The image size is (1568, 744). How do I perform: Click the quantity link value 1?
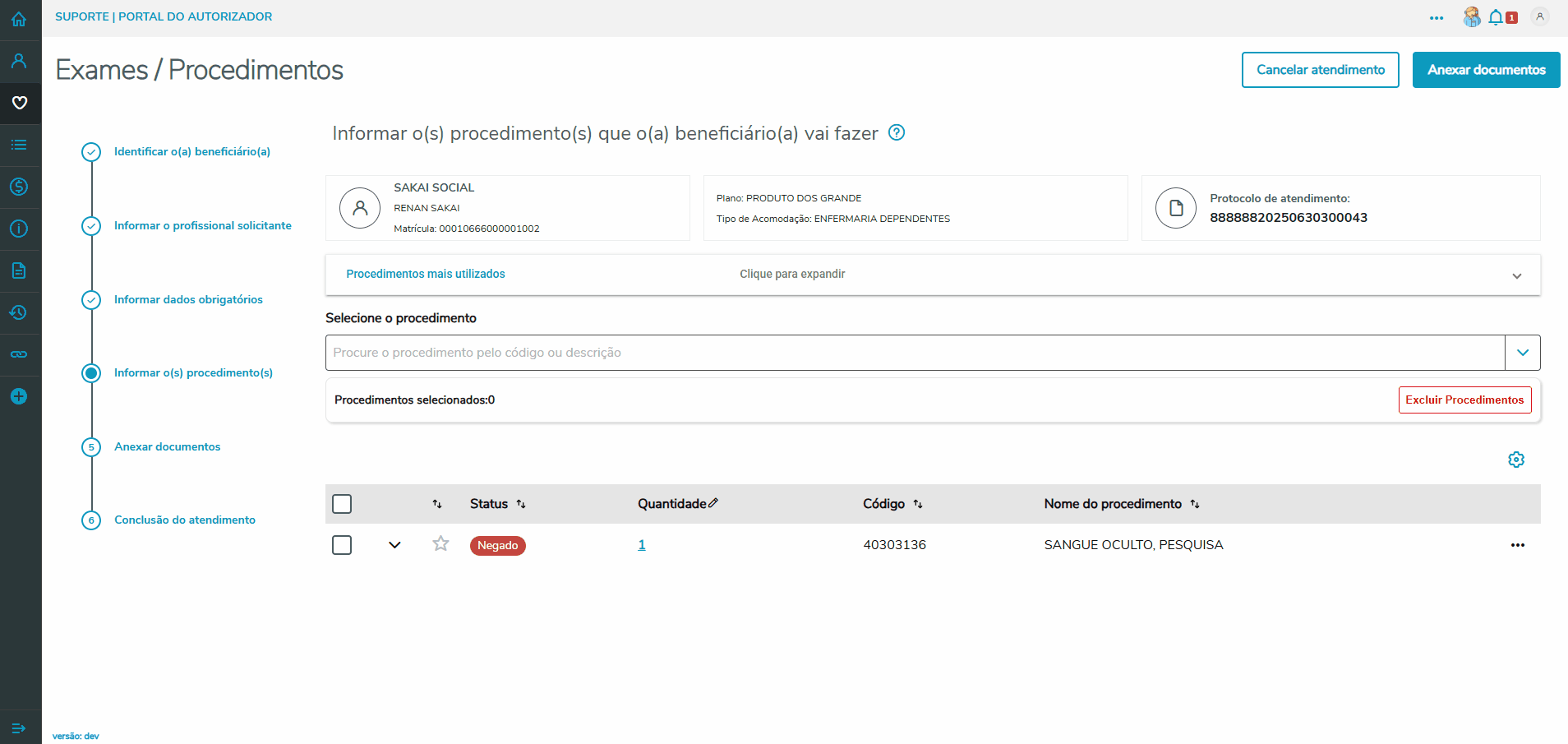[642, 545]
